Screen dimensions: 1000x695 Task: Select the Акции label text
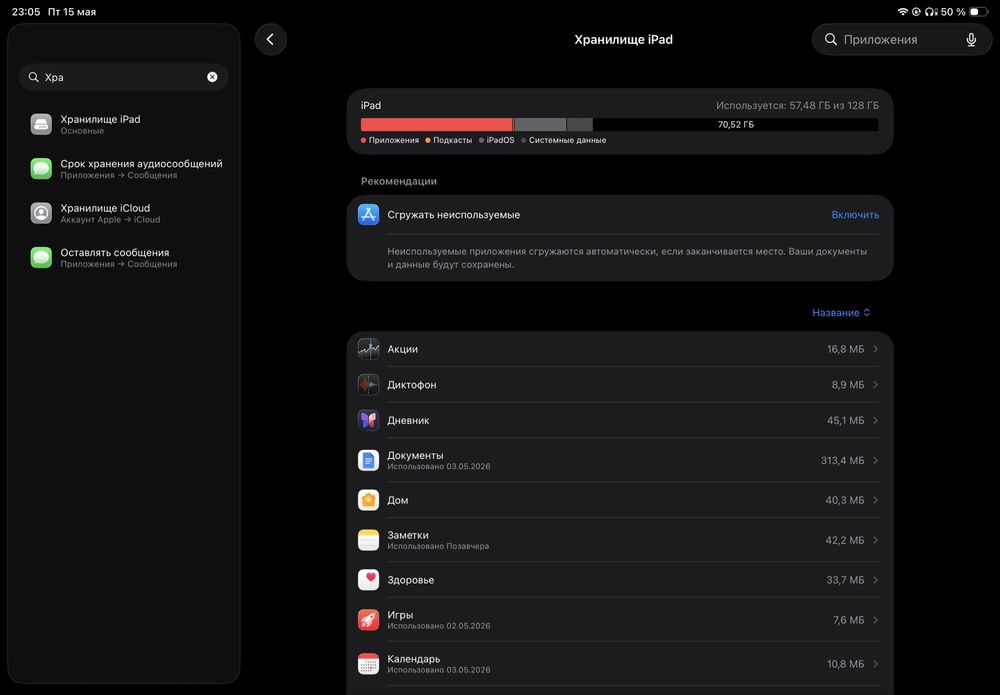[402, 349]
